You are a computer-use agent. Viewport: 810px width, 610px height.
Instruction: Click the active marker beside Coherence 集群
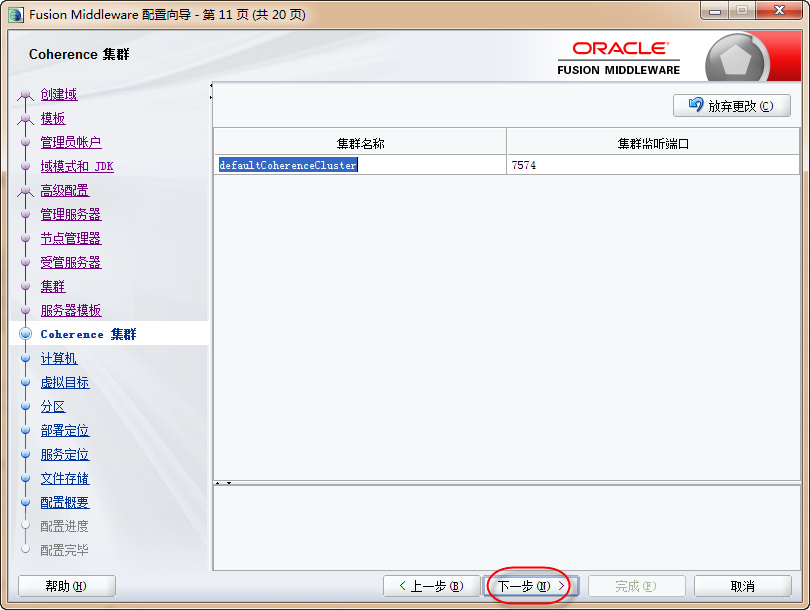[25, 334]
